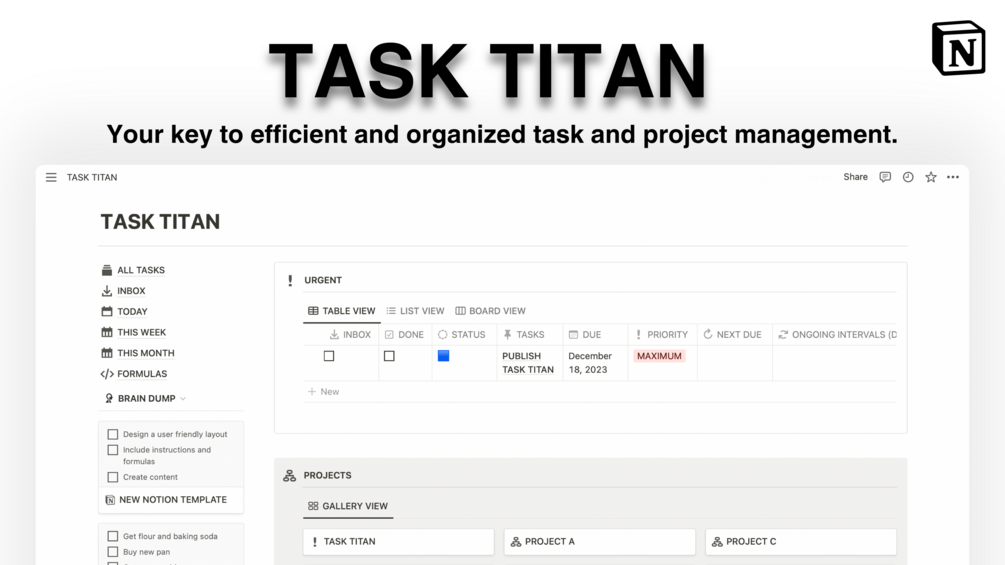This screenshot has width=1005, height=565.
Task: Click TASK TITAN breadcrumb in top bar
Action: (92, 177)
